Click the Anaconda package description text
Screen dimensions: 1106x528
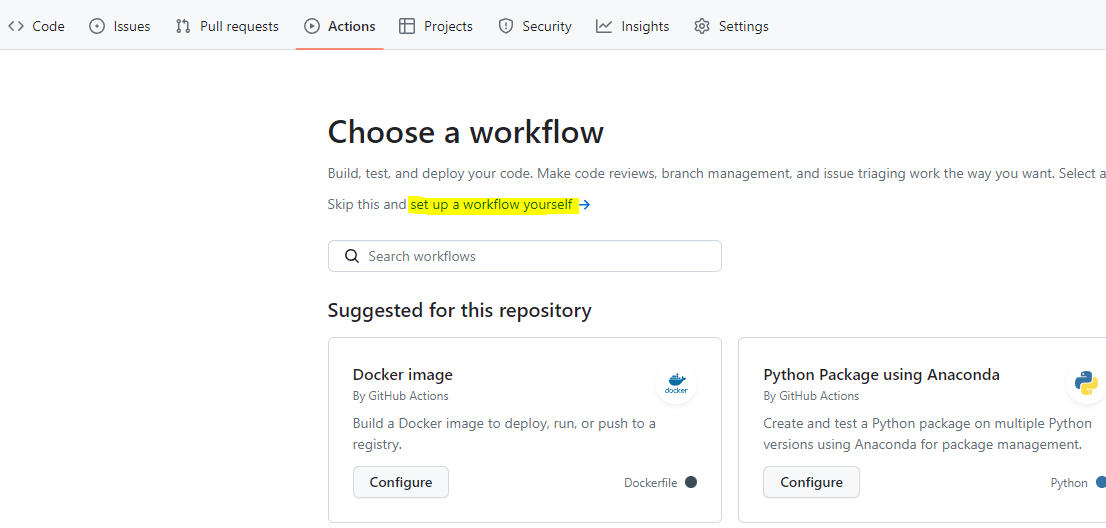(928, 434)
